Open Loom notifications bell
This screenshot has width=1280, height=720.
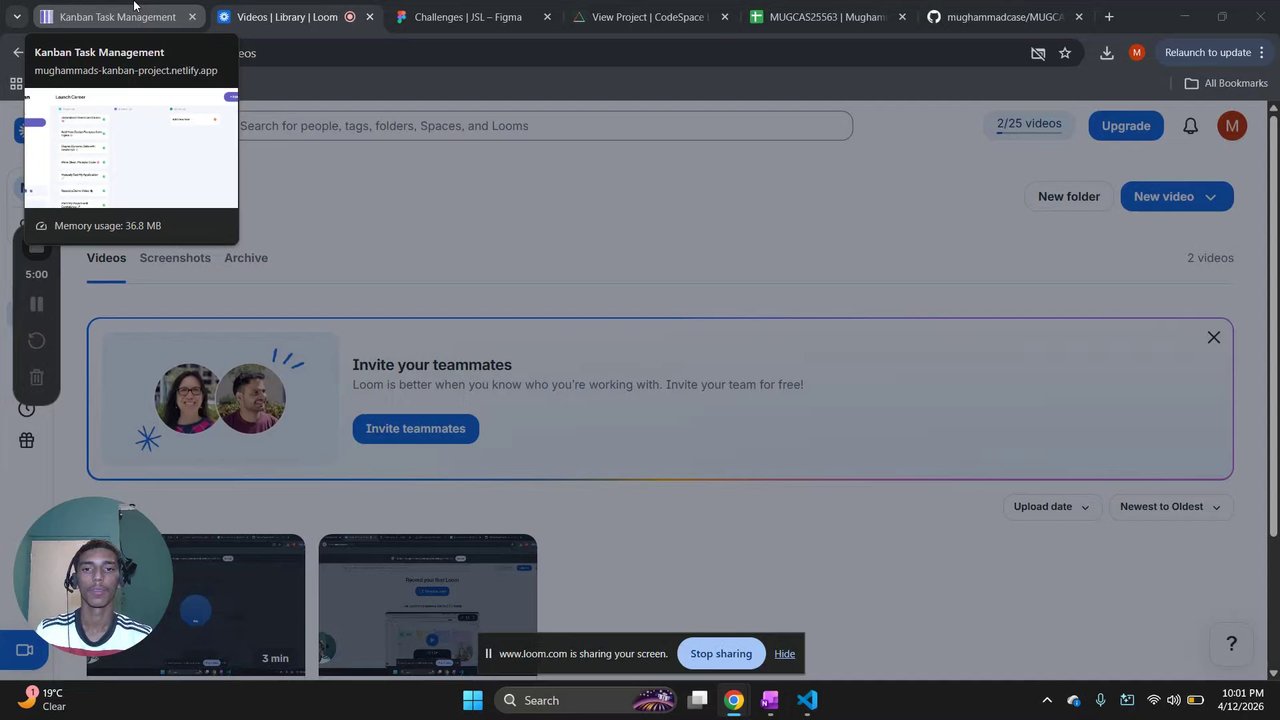point(1190,126)
